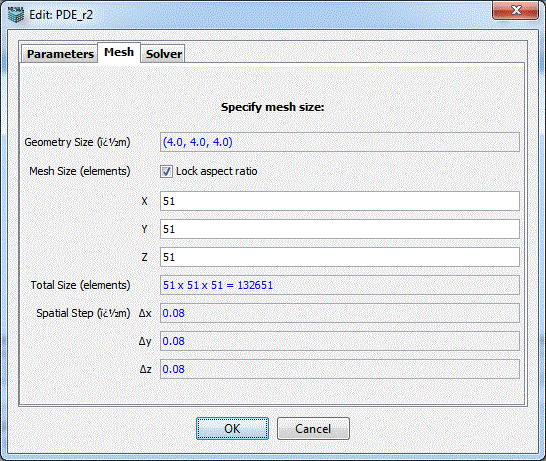Click the Lock aspect ratio label
Screen dimensions: 546x461
[x=217, y=171]
